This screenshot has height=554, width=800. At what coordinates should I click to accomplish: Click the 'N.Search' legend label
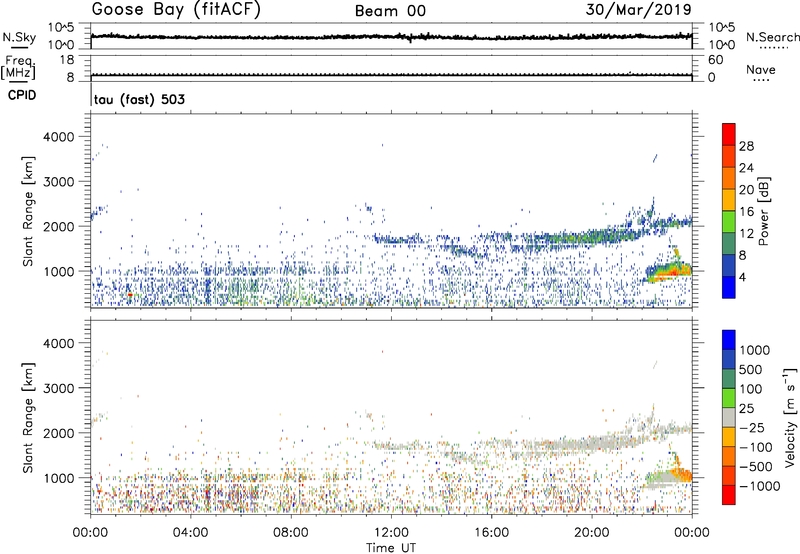pos(772,37)
